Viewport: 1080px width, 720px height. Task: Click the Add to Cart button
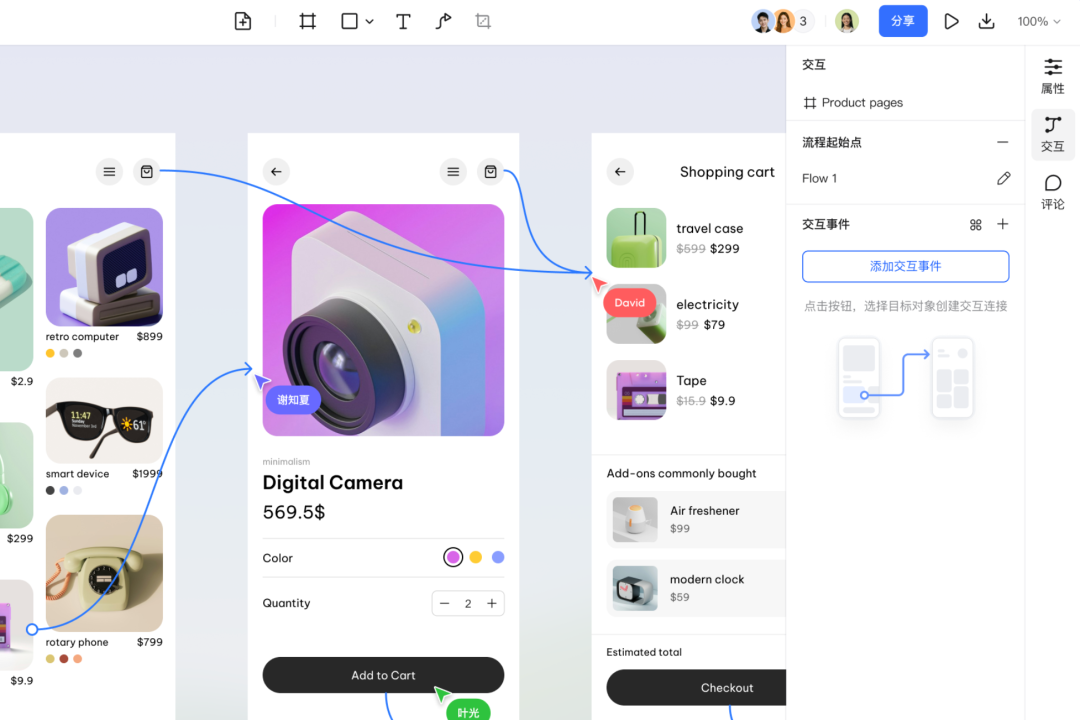pos(383,675)
